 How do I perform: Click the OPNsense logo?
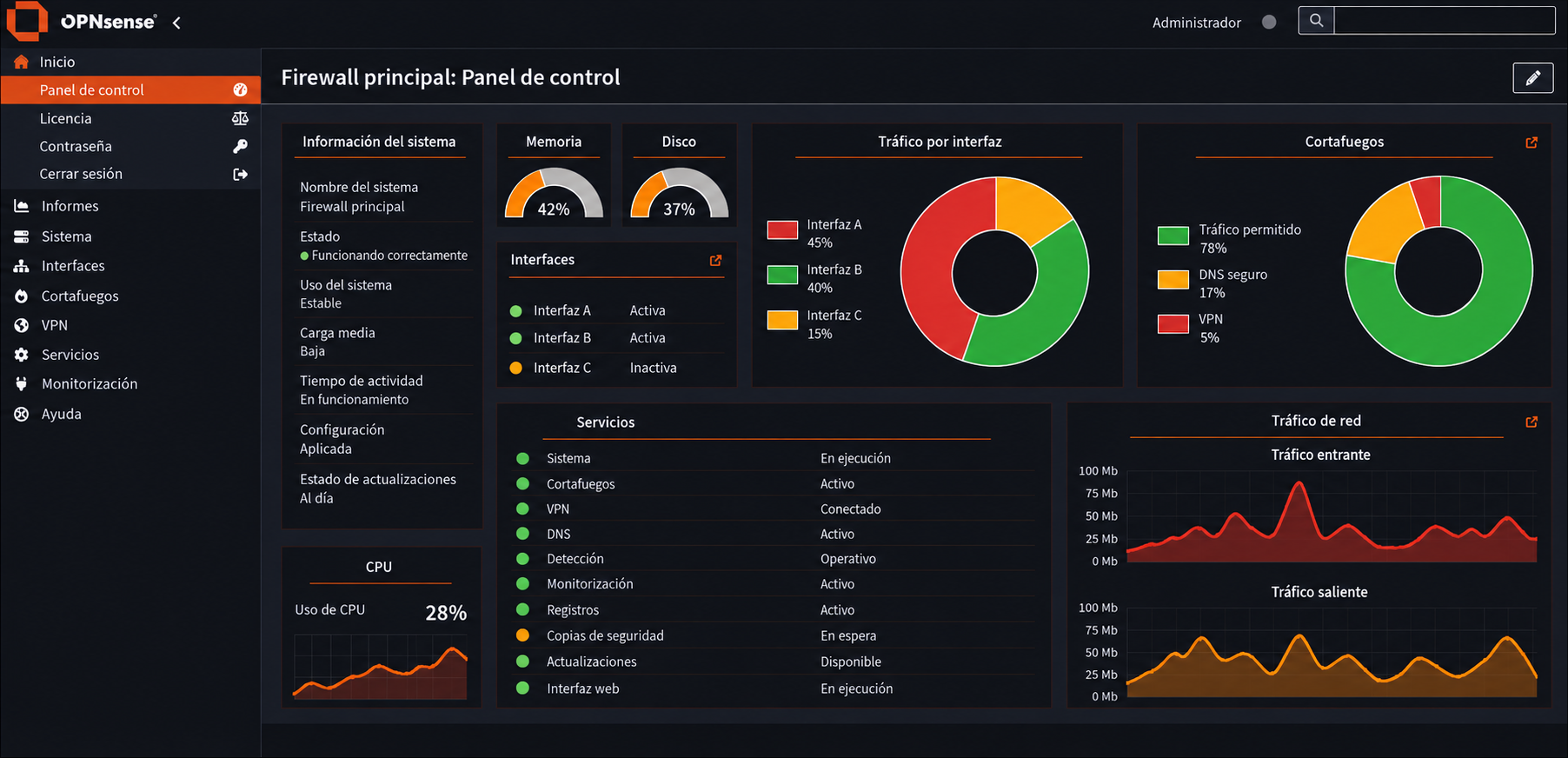pos(82,22)
